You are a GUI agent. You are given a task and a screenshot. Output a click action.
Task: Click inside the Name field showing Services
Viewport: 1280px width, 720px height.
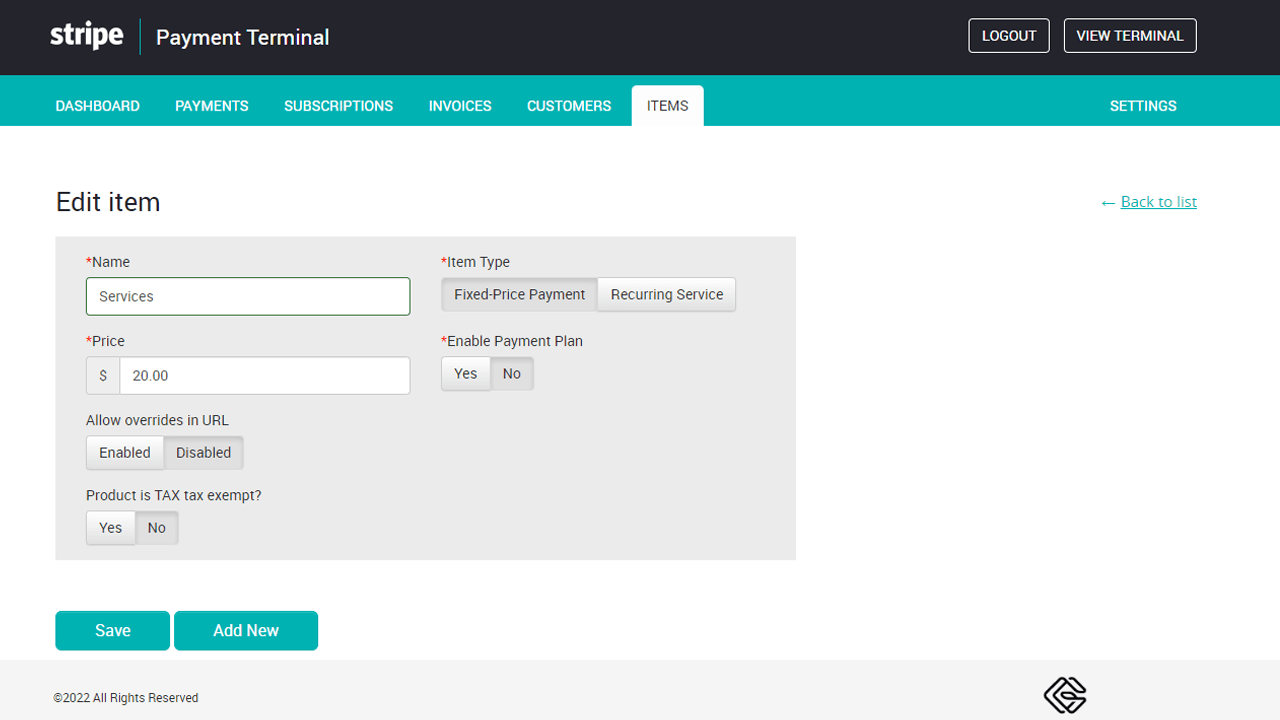pyautogui.click(x=247, y=296)
